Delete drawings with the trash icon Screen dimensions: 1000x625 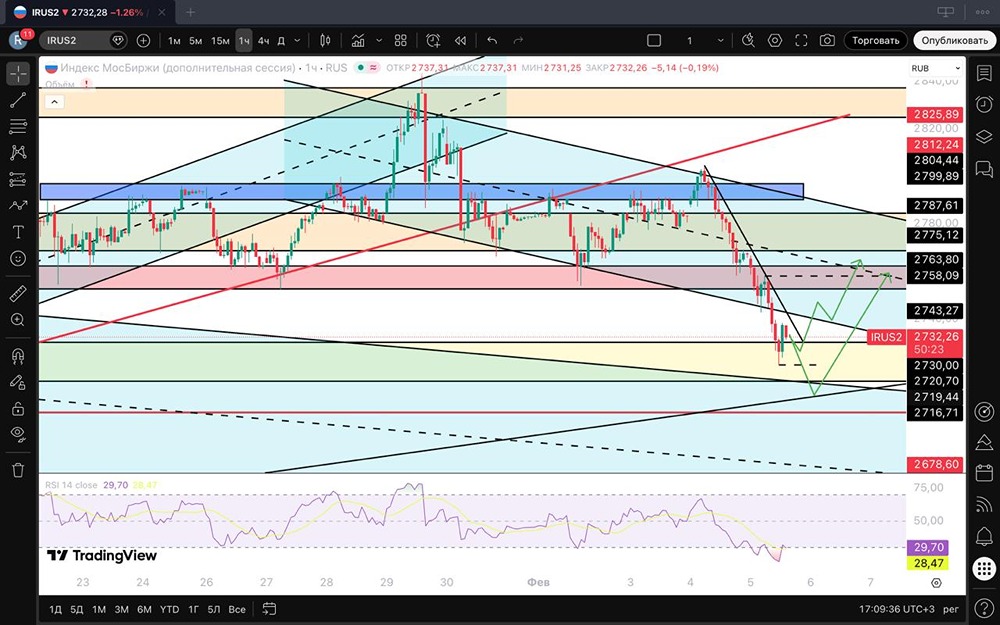tap(18, 471)
